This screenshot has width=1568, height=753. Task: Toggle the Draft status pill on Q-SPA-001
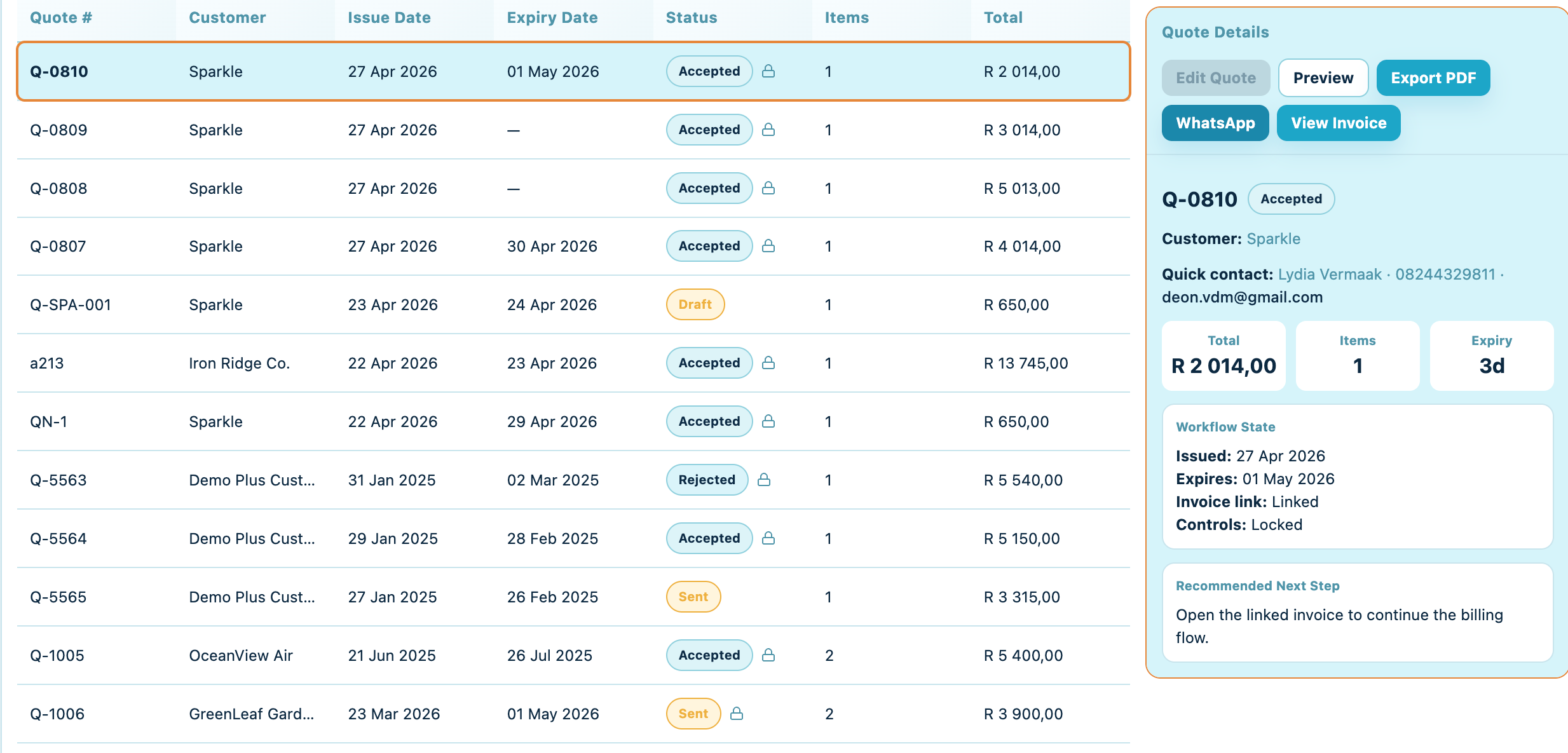pyautogui.click(x=695, y=304)
